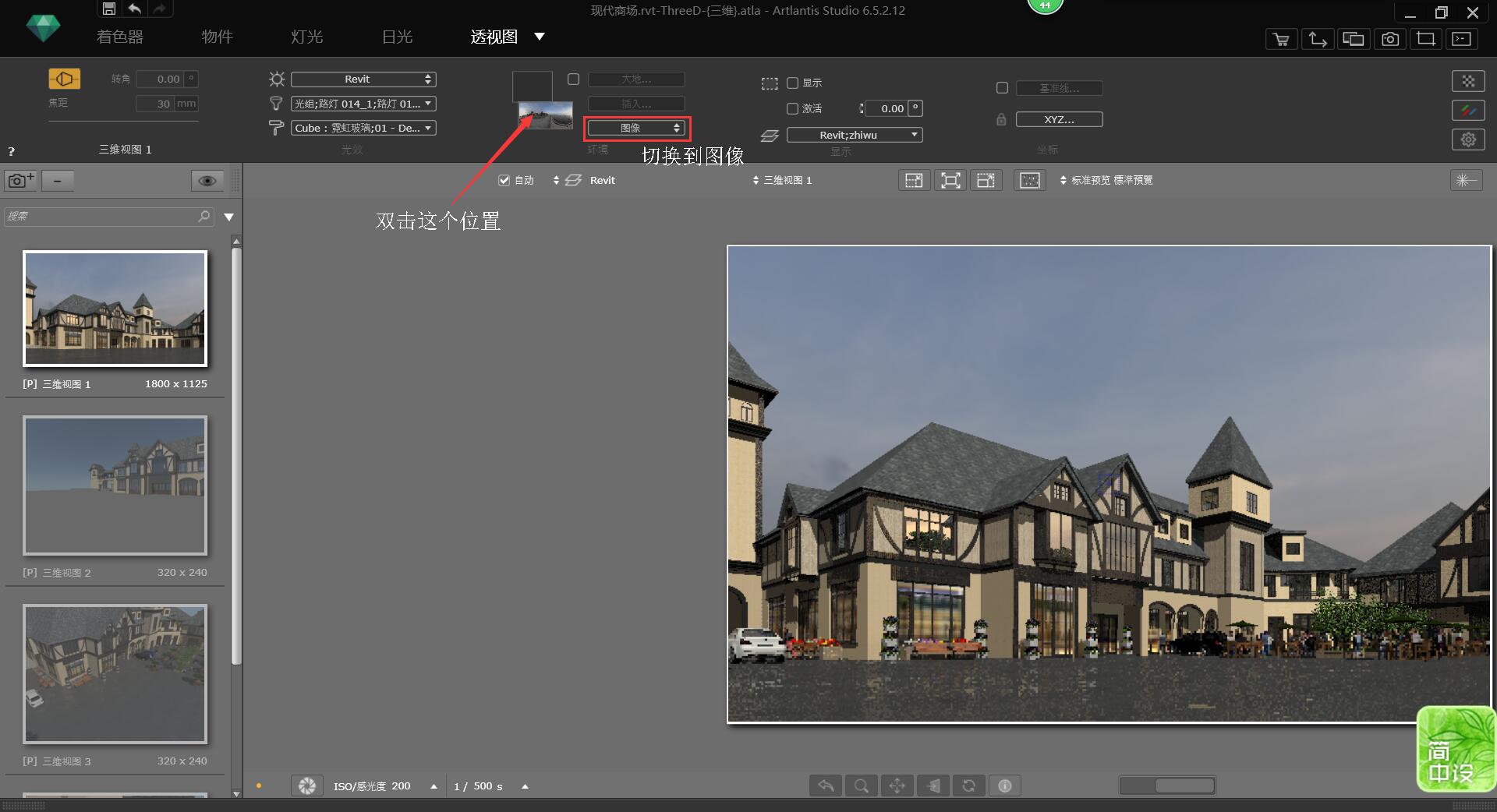Open the filter arrow beside search field
This screenshot has height=812, width=1497.
[x=229, y=217]
